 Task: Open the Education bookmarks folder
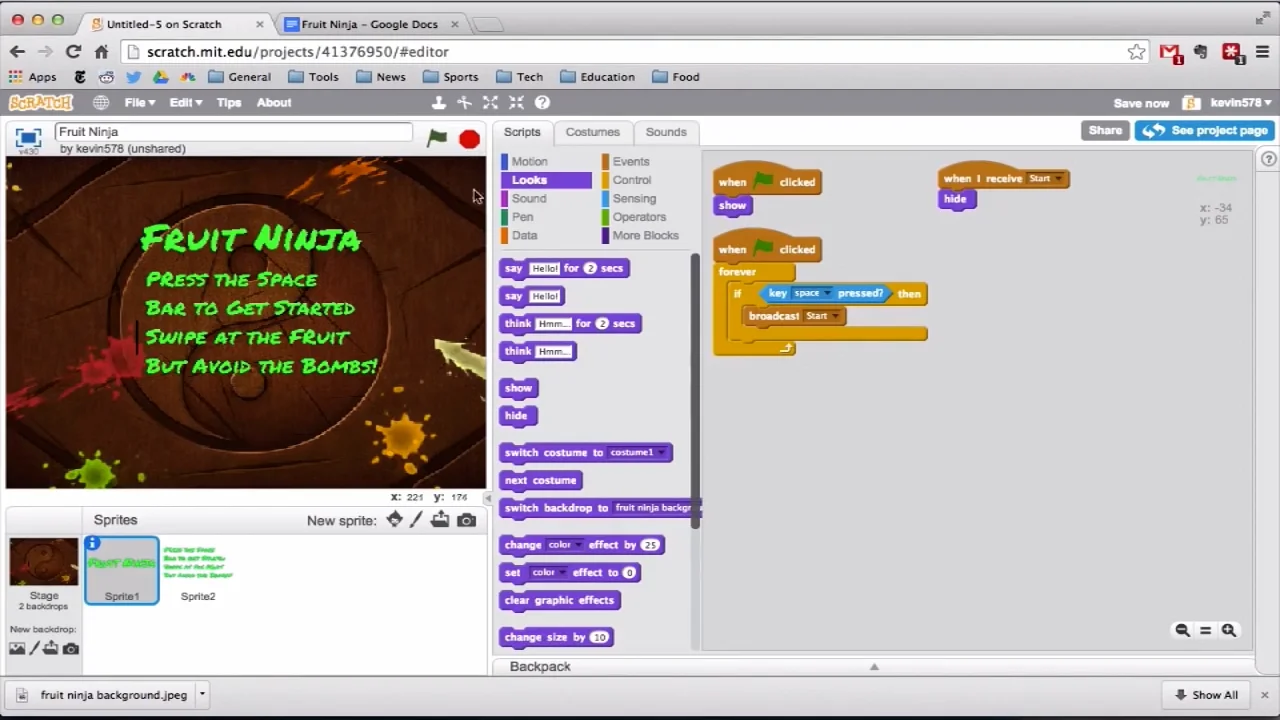point(597,77)
